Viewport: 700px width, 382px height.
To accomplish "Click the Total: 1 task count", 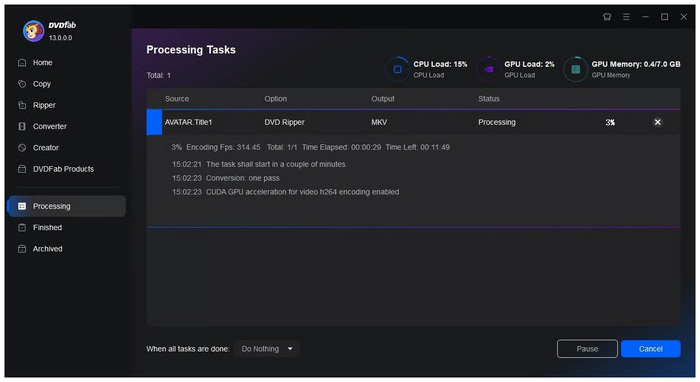I will [x=159, y=75].
